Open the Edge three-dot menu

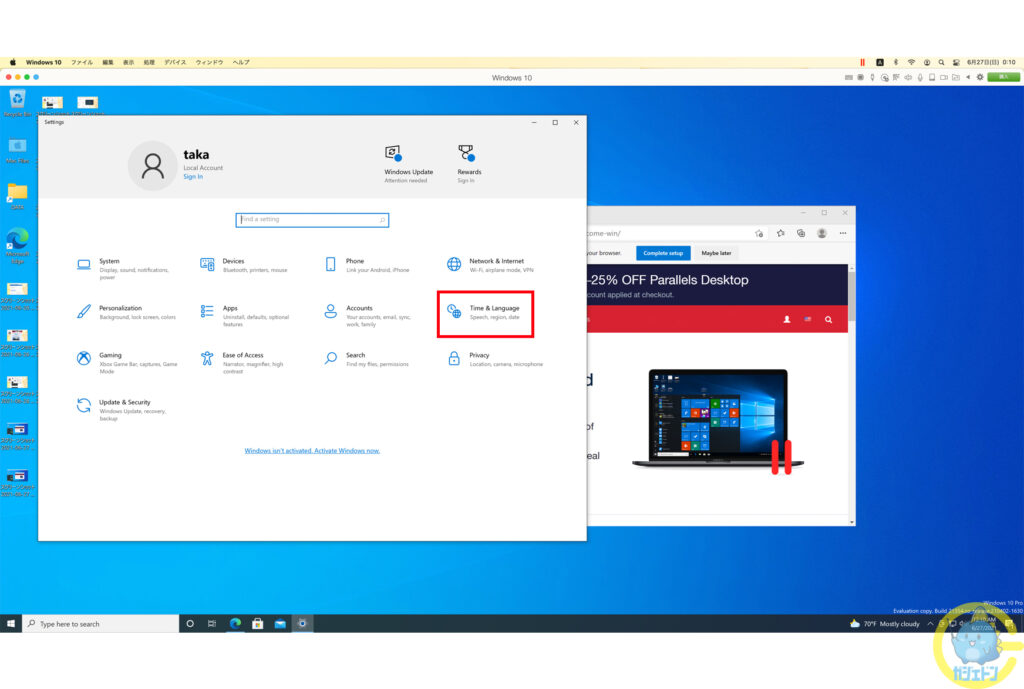(x=843, y=233)
